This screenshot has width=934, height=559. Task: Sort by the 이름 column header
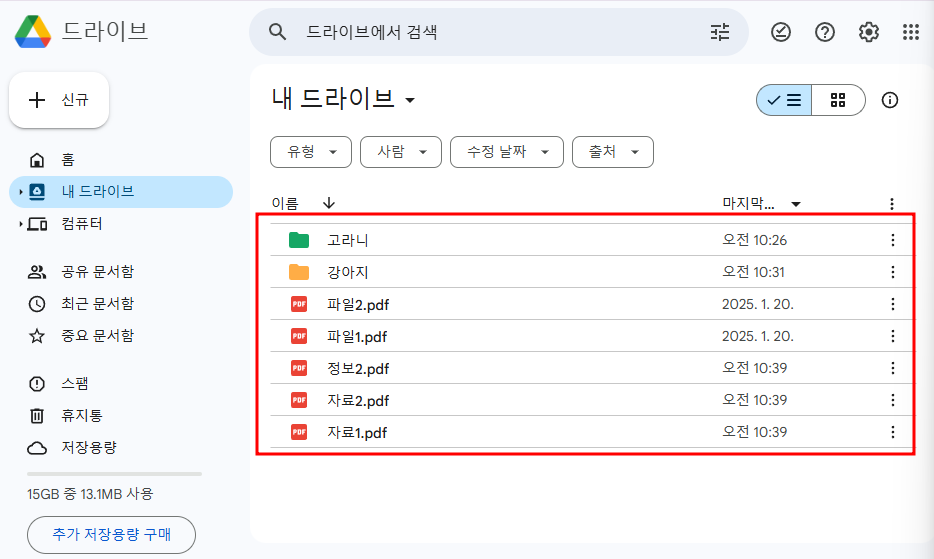[285, 204]
